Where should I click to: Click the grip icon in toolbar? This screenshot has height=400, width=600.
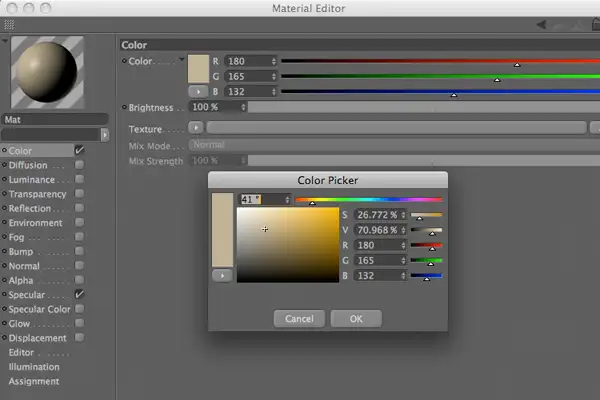click(x=9, y=25)
